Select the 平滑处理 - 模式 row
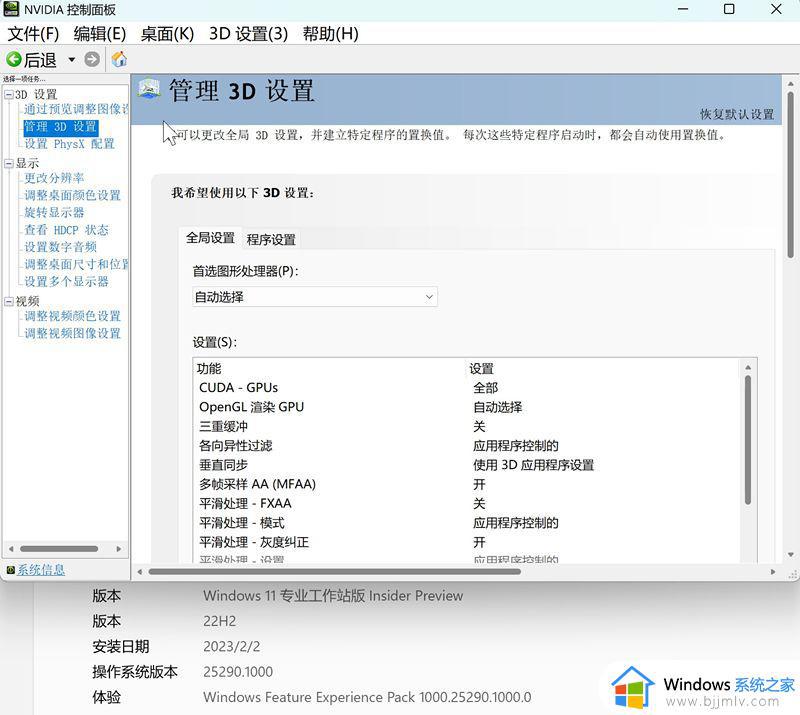800x715 pixels. pyautogui.click(x=467, y=523)
